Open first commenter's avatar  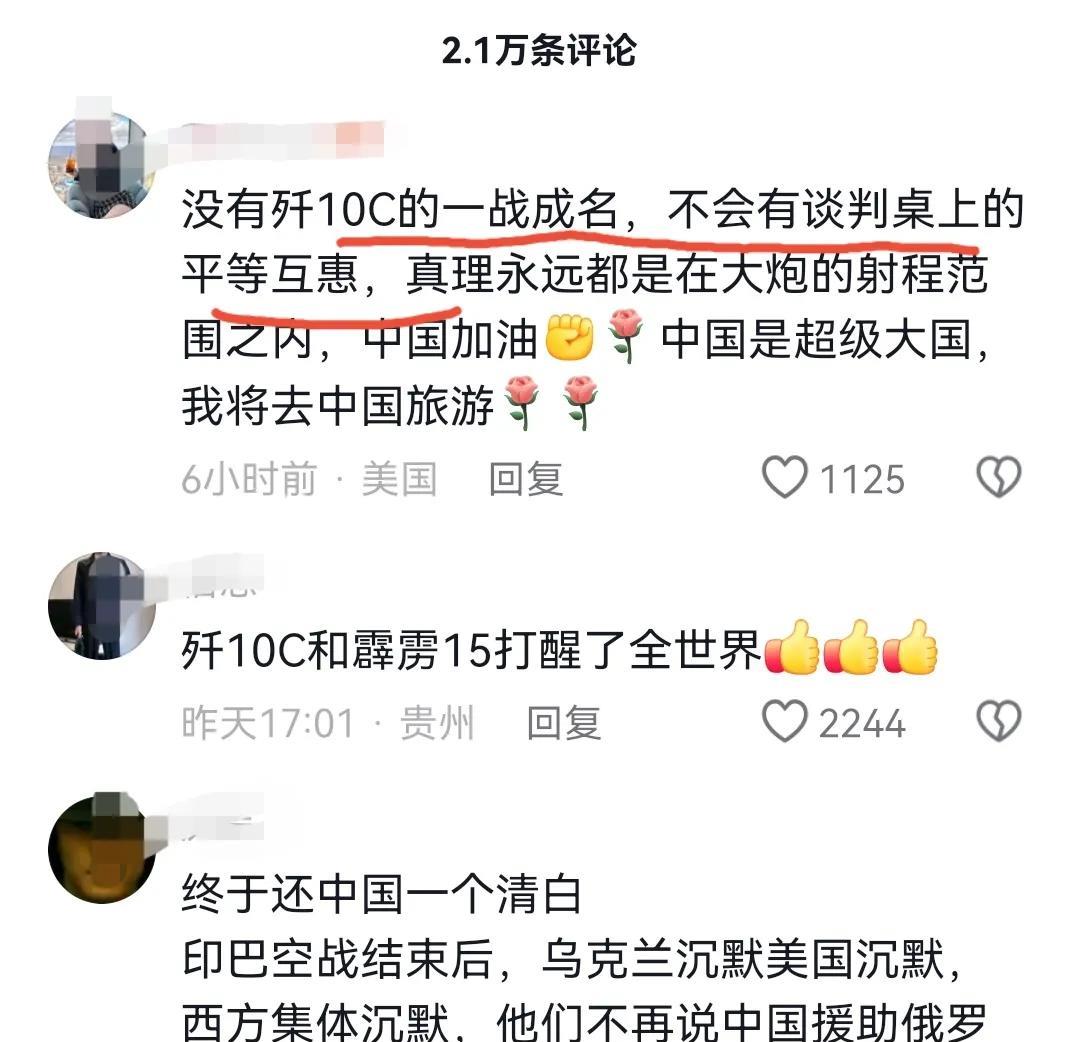[102, 165]
